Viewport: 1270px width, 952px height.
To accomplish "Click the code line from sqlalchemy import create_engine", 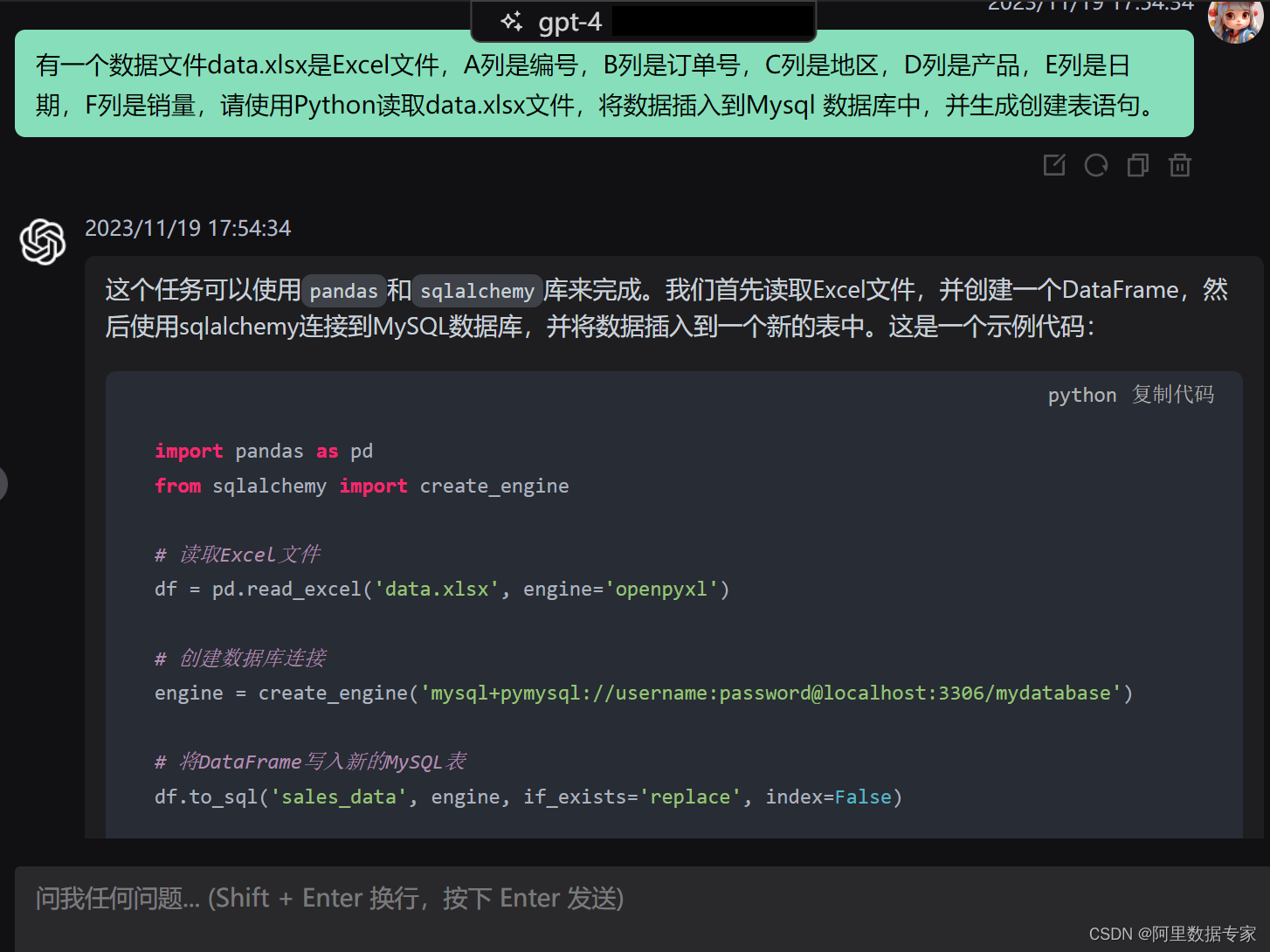I will (362, 486).
